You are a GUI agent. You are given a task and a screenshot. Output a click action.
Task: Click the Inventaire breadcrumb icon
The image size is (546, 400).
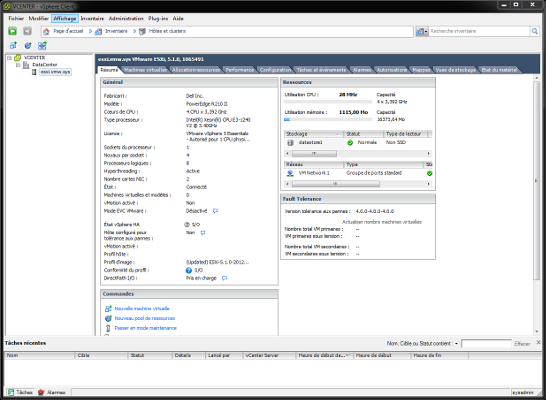[x=99, y=31]
